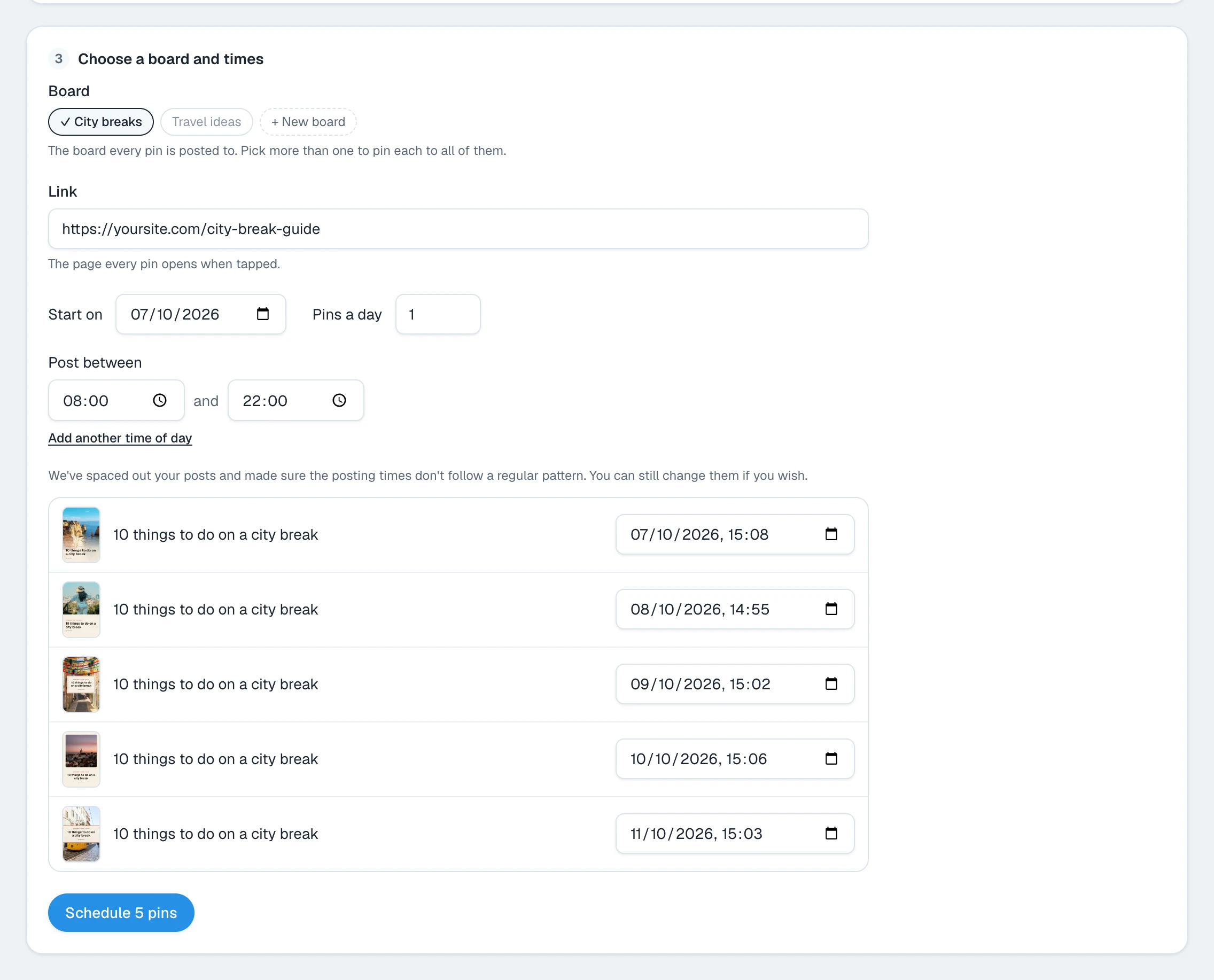
Task: Focus the Link URL input field
Action: 458,229
